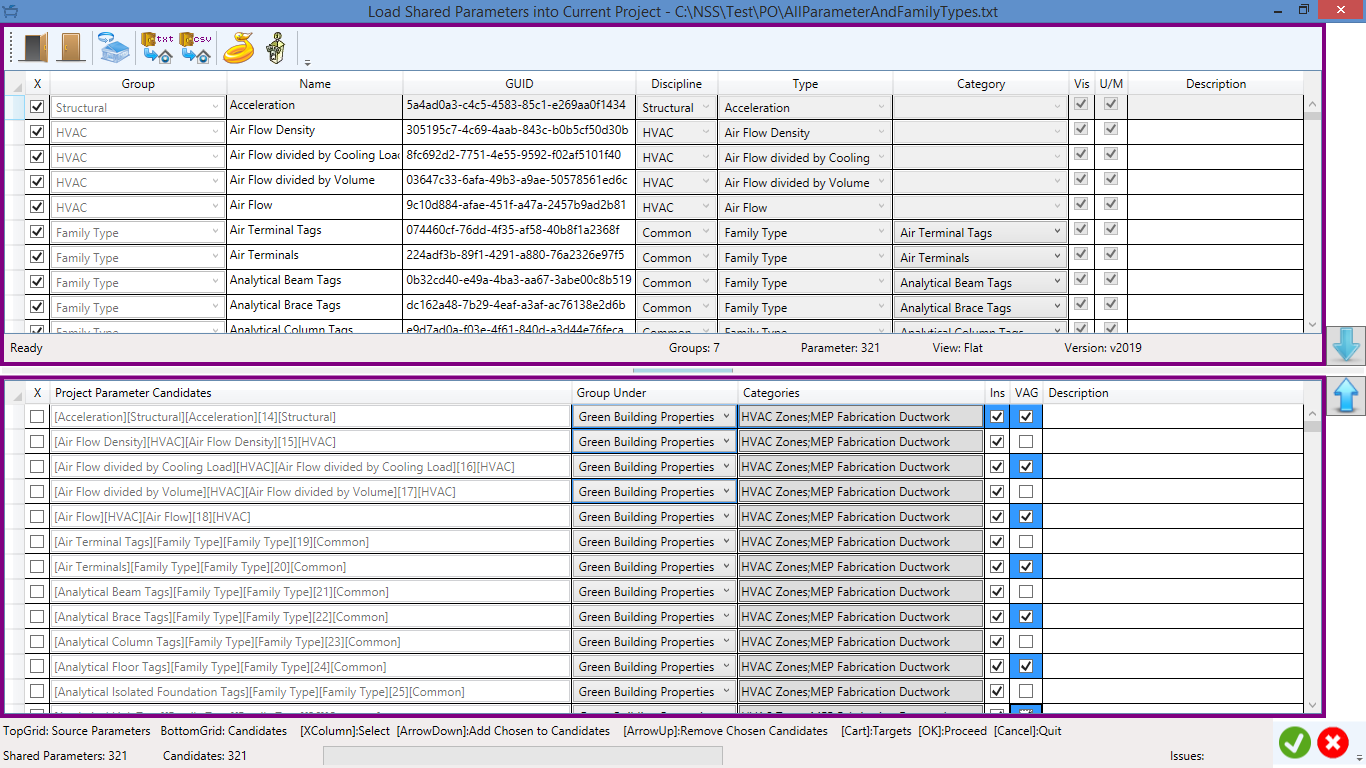Click Categories button for [Air Terminal Tags] candidate
This screenshot has height=768, width=1366.
tap(861, 541)
